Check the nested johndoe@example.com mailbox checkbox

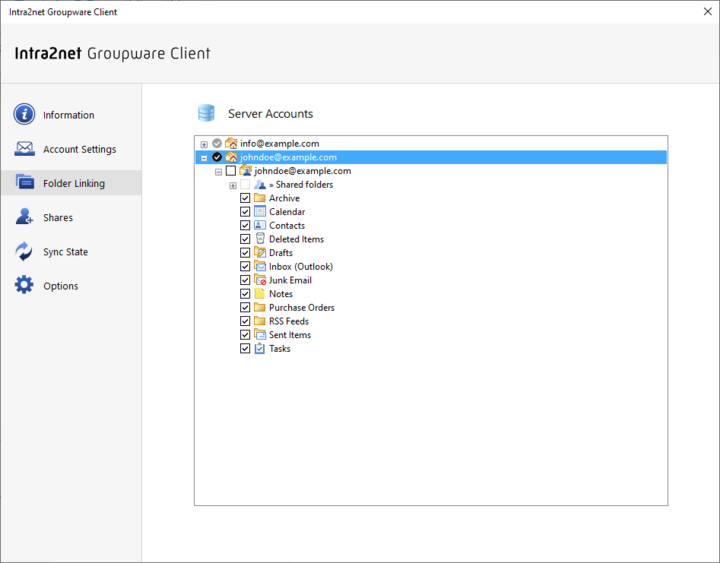click(231, 171)
